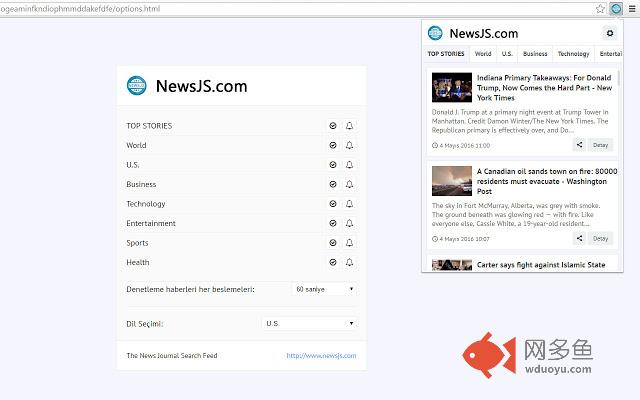Toggle the TOP STORIES enabled checkmark
The height and width of the screenshot is (400, 640).
(333, 126)
